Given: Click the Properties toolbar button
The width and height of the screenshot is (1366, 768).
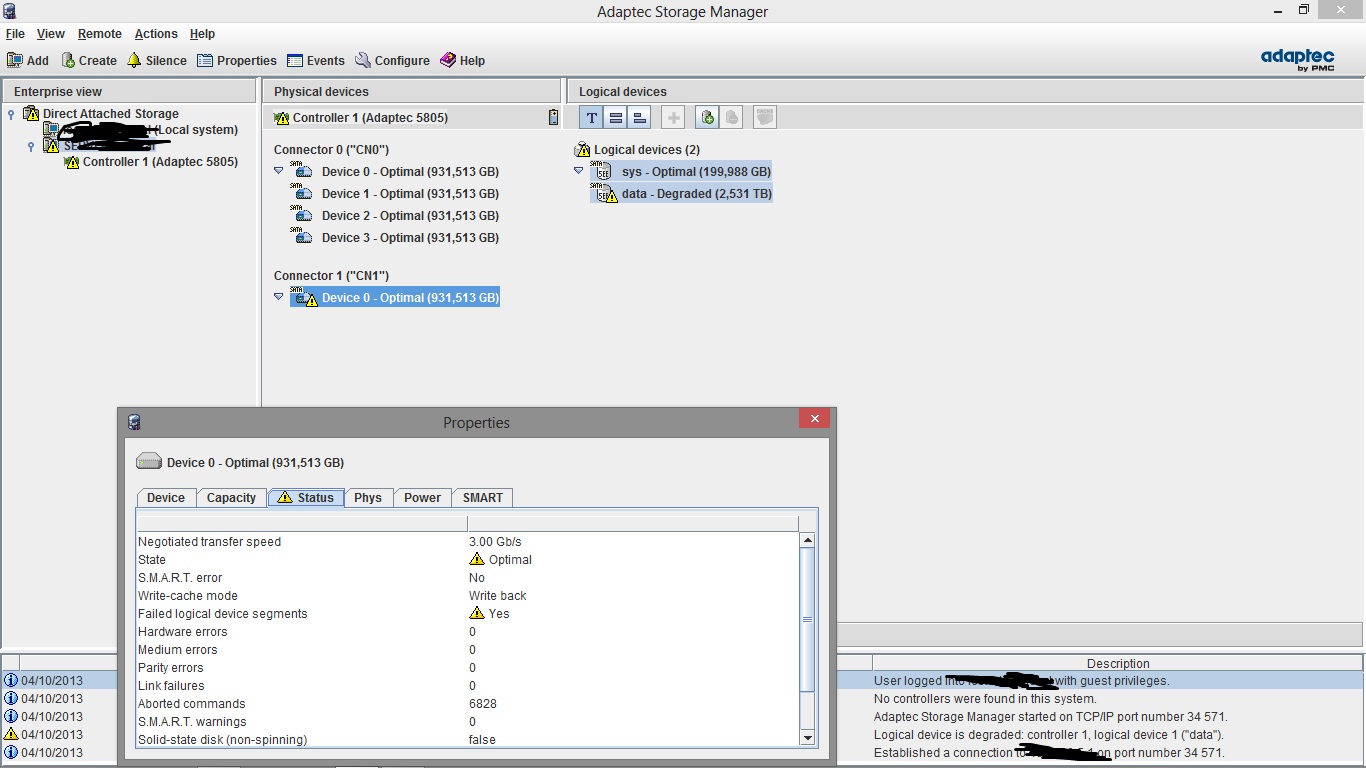Looking at the screenshot, I should [237, 60].
